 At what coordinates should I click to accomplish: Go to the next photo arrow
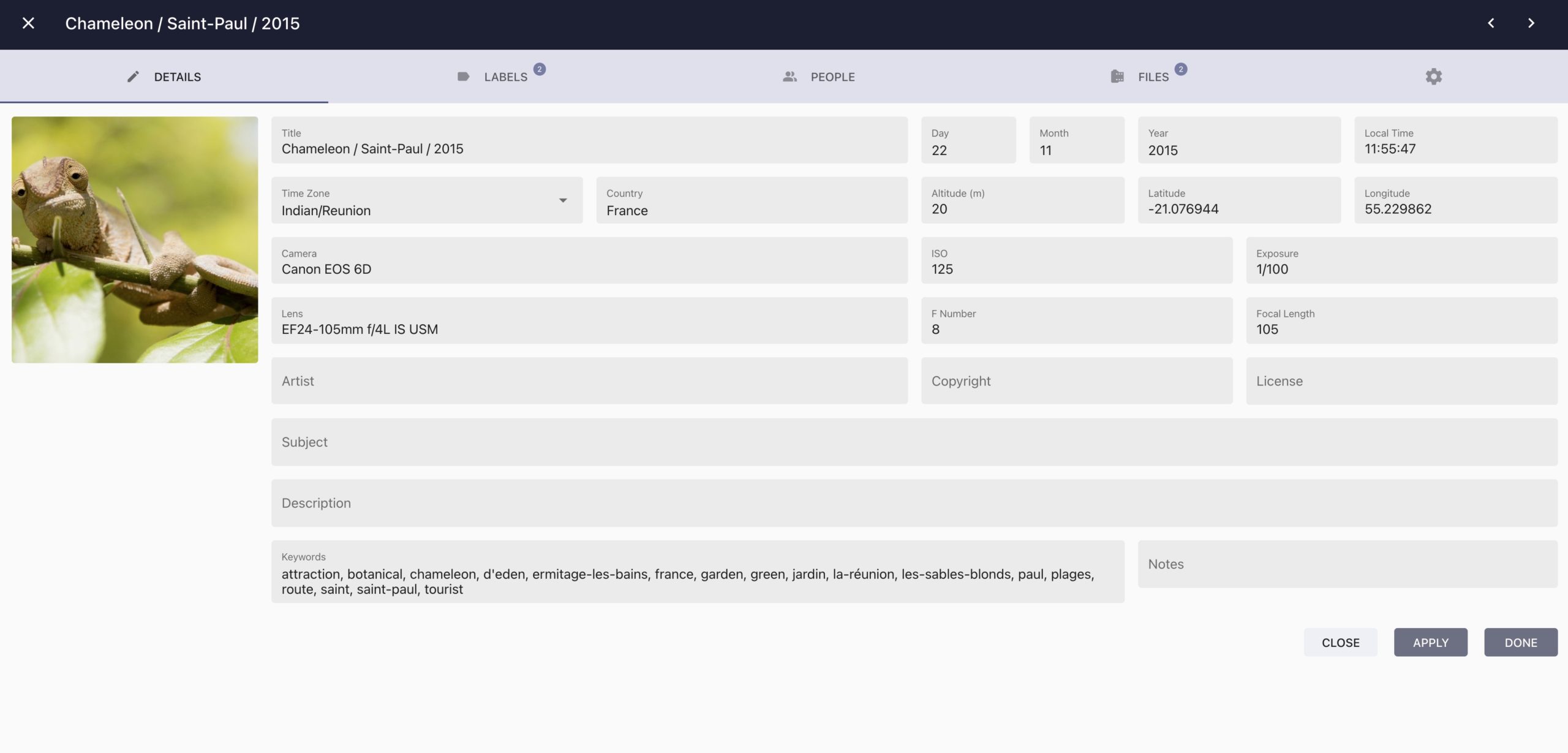pyautogui.click(x=1531, y=23)
